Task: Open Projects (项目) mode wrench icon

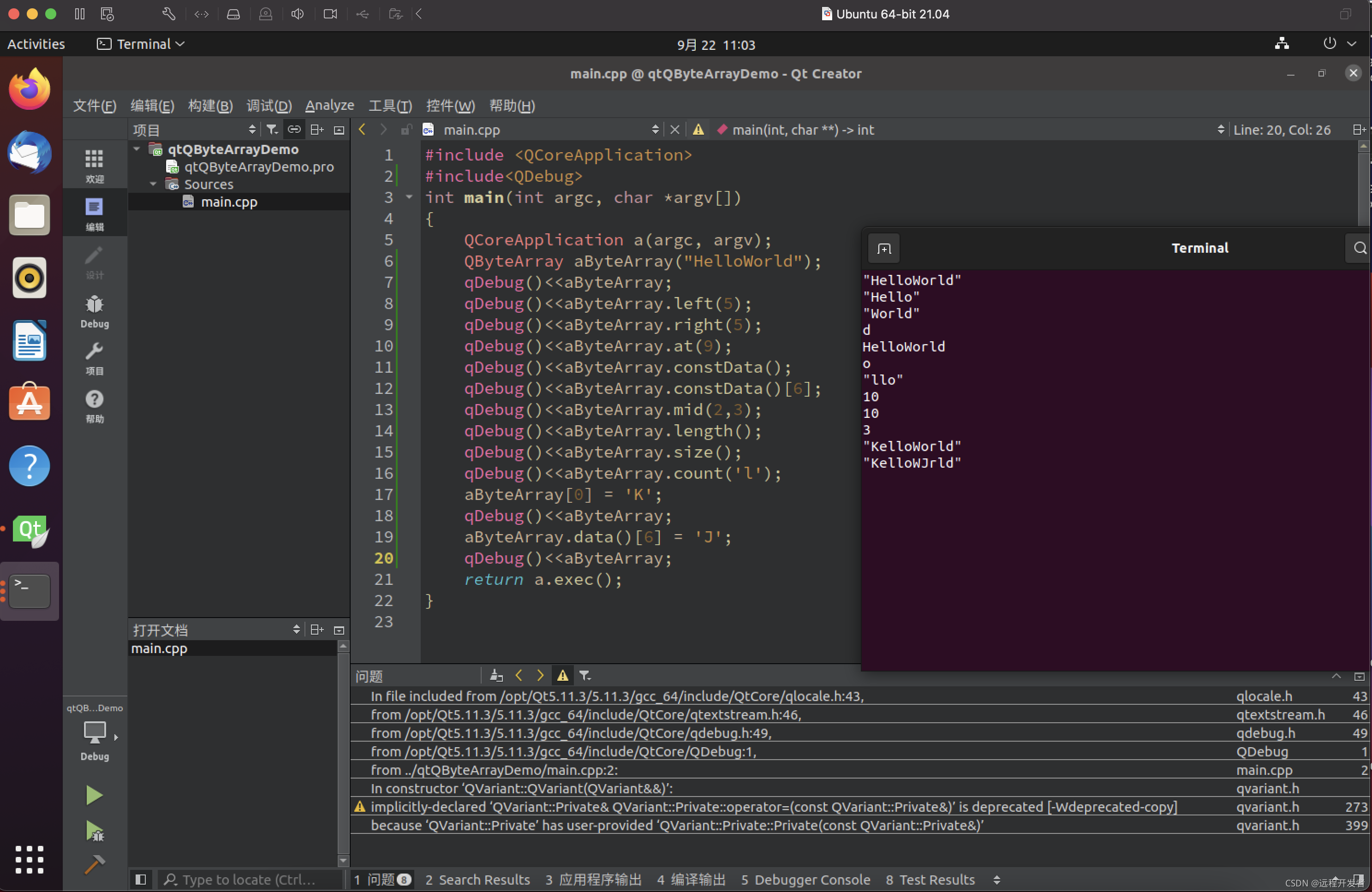Action: (95, 358)
